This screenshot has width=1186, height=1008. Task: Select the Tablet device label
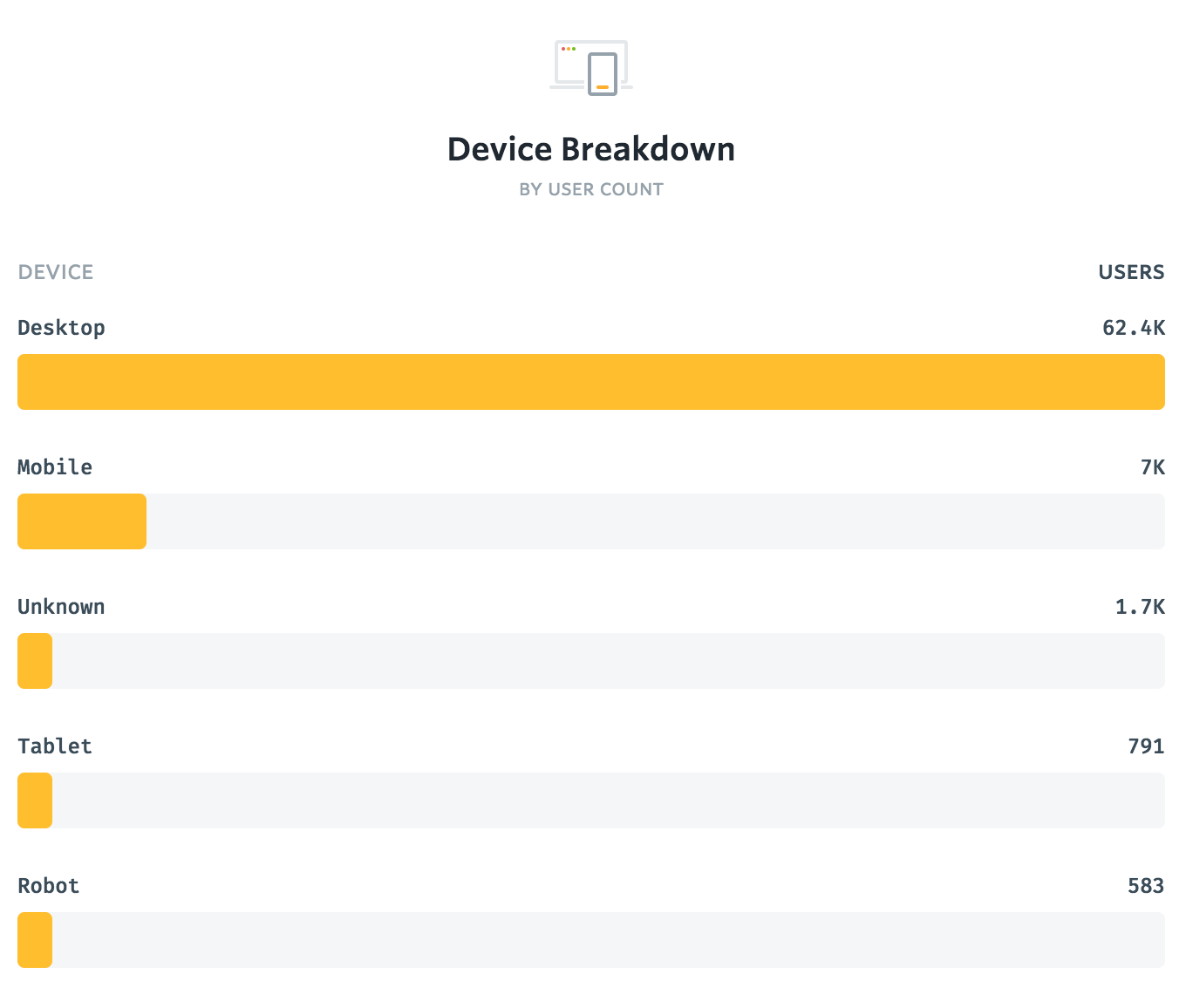click(55, 746)
